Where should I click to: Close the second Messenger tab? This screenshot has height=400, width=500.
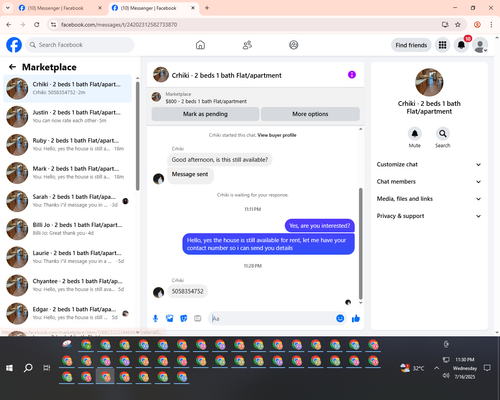(193, 8)
